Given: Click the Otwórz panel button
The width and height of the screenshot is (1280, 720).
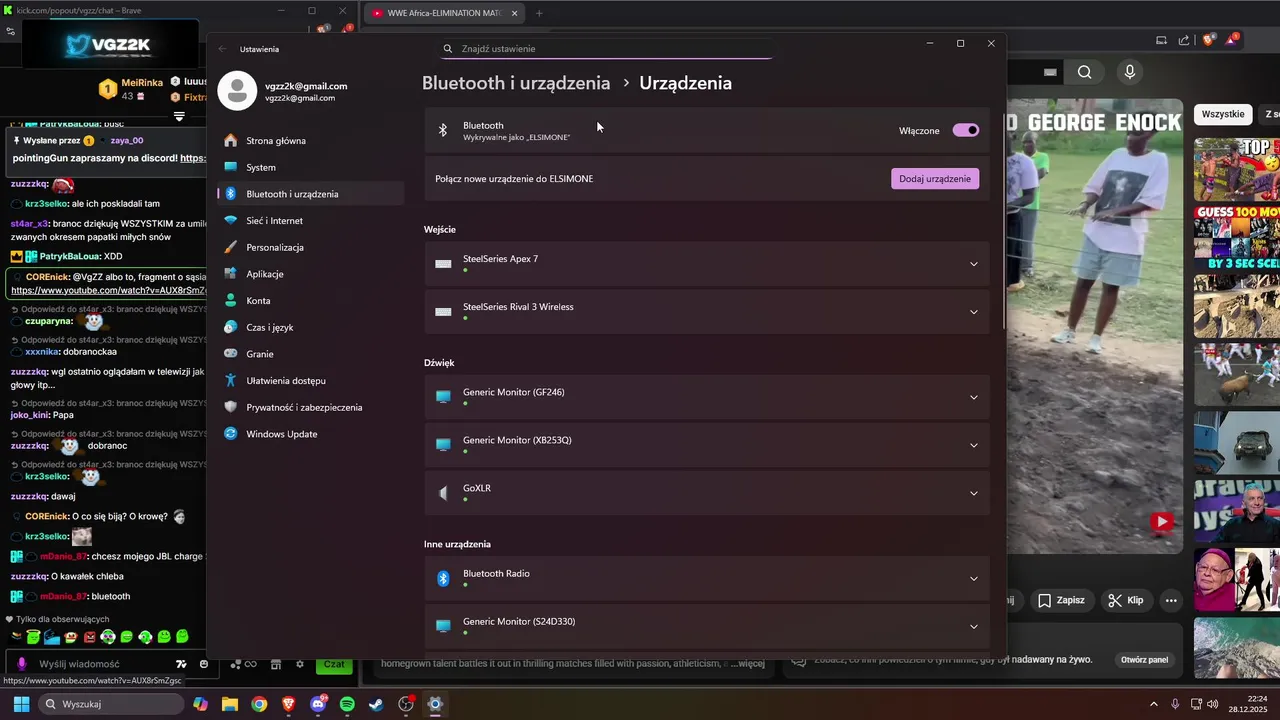Looking at the screenshot, I should 1144,660.
